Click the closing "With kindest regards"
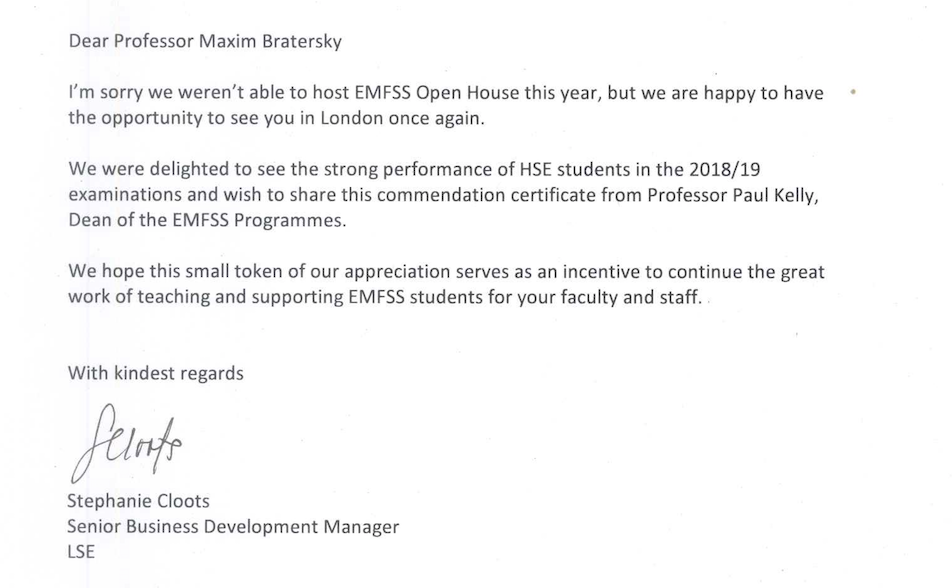The image size is (952, 588). tap(156, 374)
